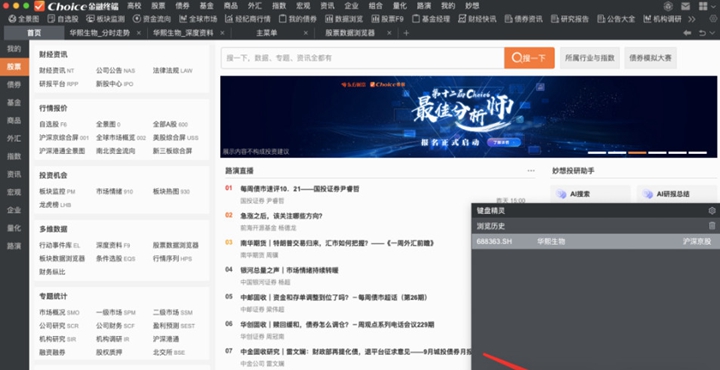Select 我的 in the sidebar
Viewport: 720px width, 370px height.
[x=14, y=49]
